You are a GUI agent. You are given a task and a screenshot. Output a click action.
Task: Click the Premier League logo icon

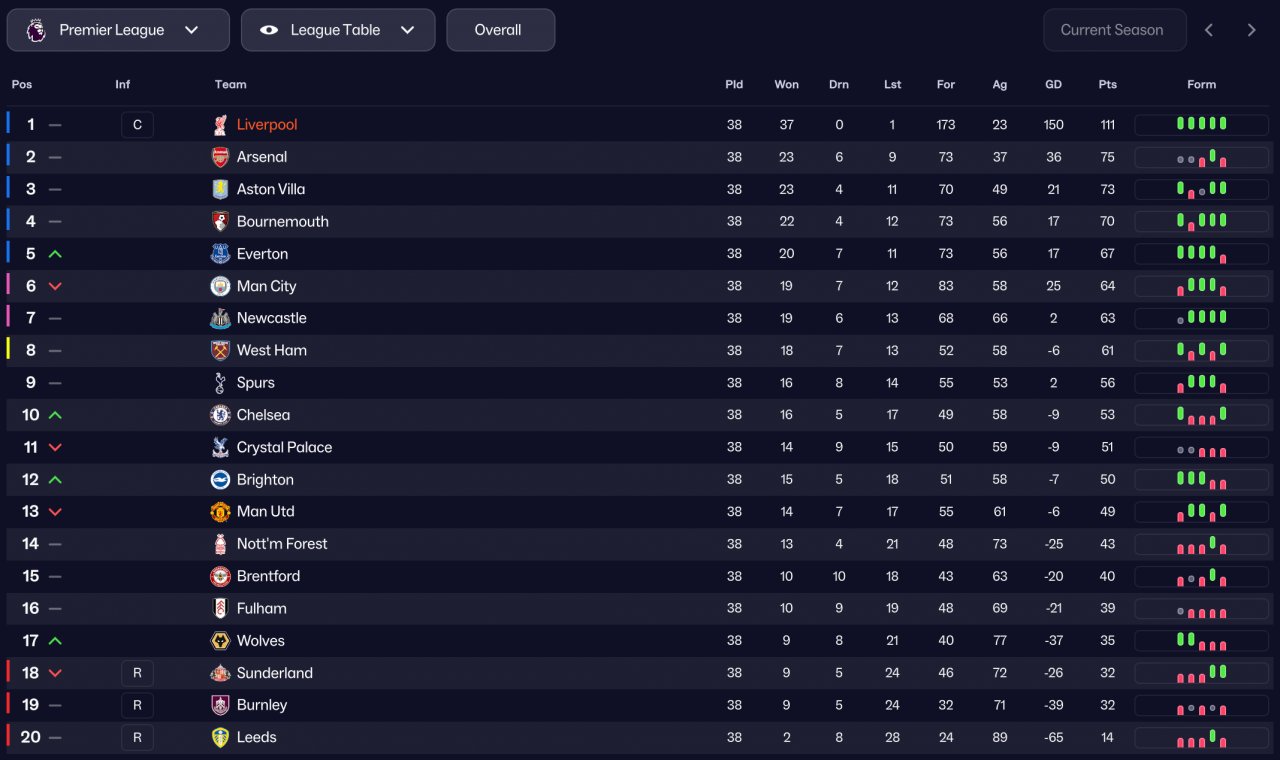coord(36,30)
